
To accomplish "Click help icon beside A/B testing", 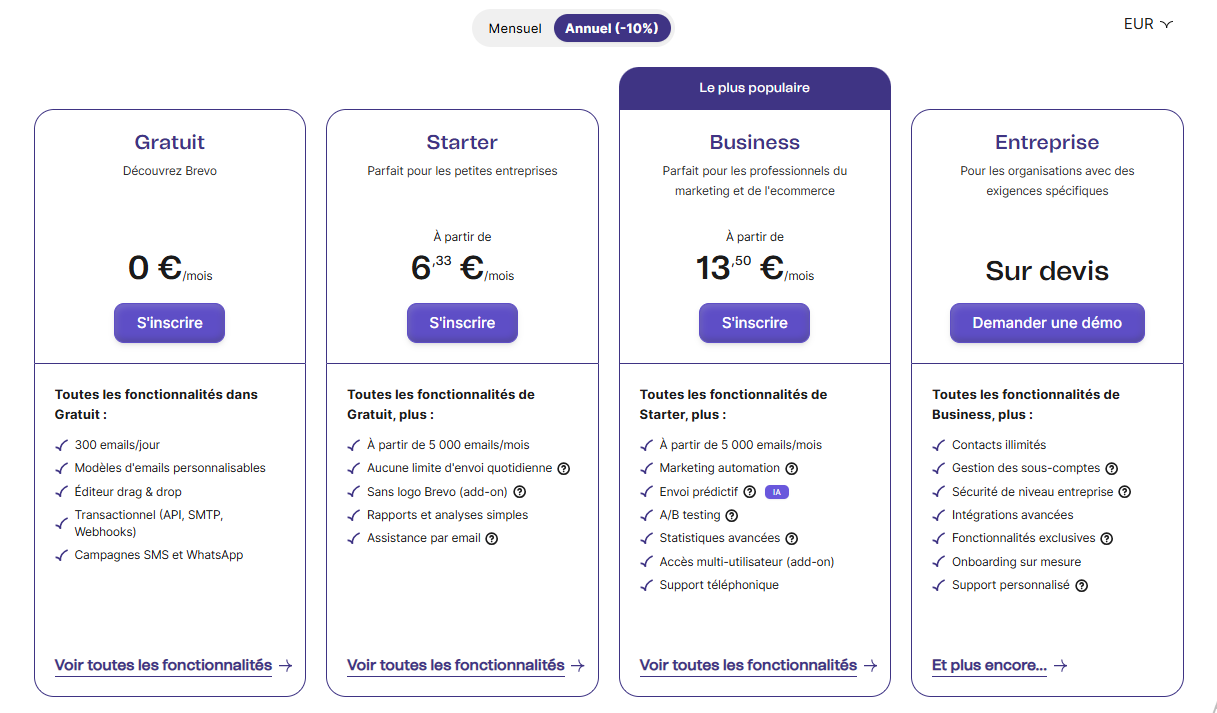I will [731, 515].
